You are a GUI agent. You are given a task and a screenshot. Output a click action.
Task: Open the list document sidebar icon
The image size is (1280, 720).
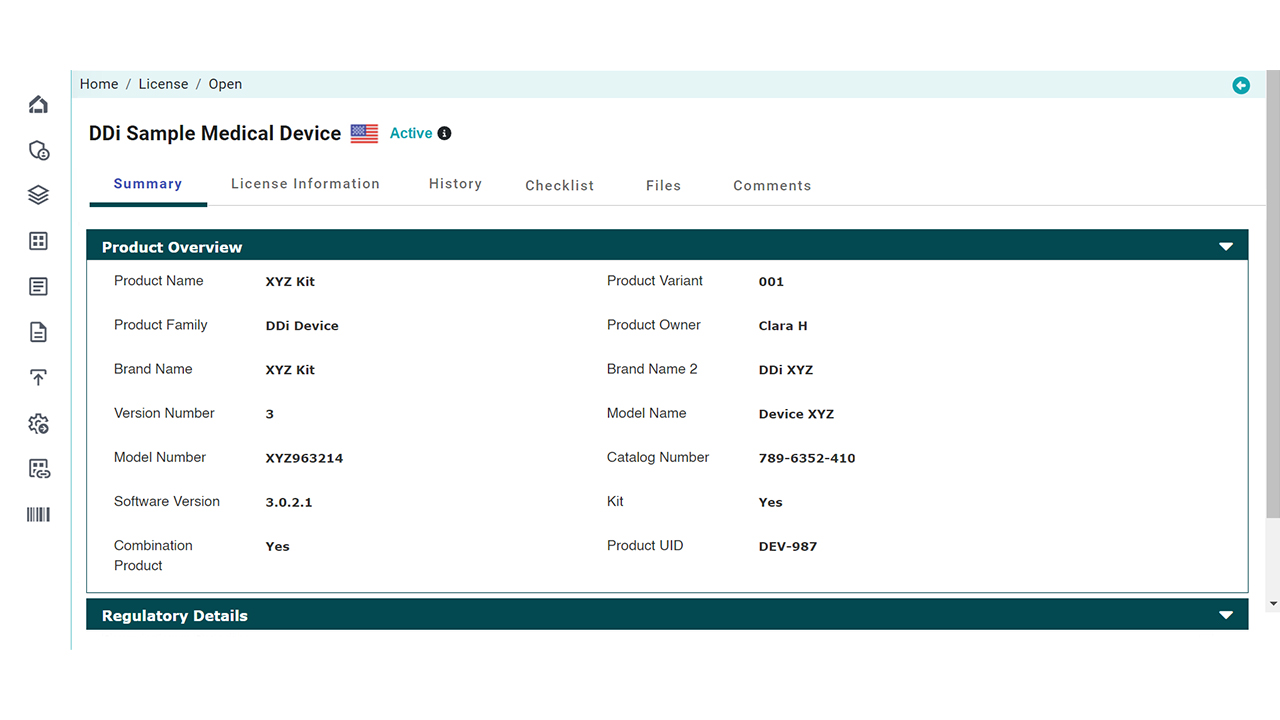point(38,287)
